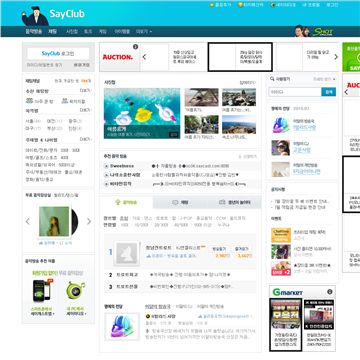360x360 pixels.
Task: Expand more recommended chat rooms
Action: [x=86, y=91]
